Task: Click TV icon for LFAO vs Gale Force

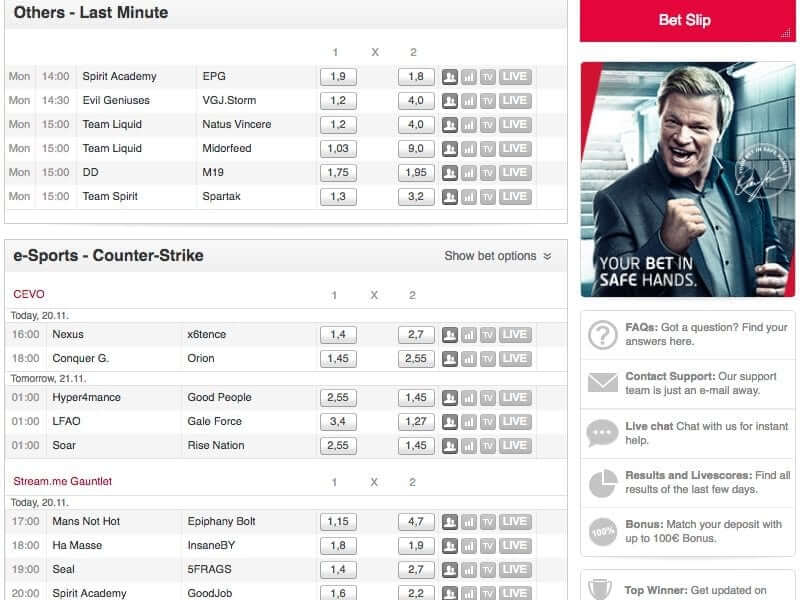Action: coord(488,421)
